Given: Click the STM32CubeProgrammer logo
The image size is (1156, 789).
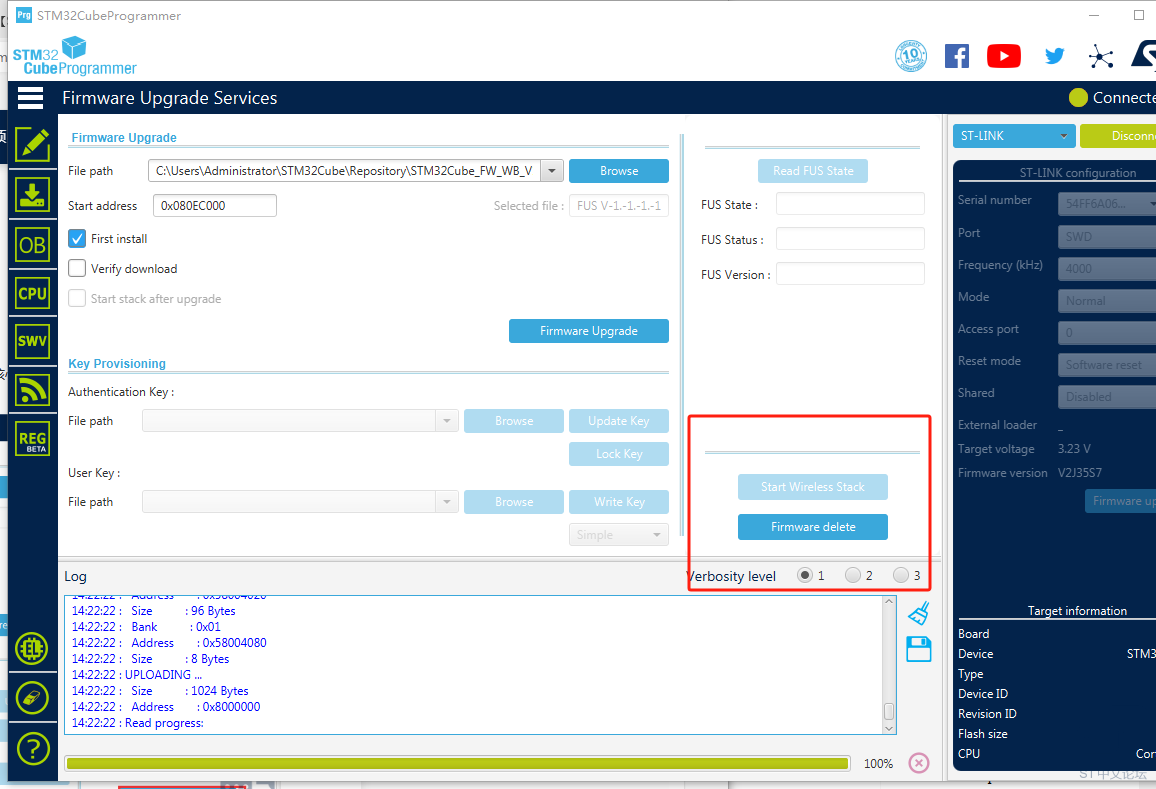Looking at the screenshot, I should coord(74,56).
